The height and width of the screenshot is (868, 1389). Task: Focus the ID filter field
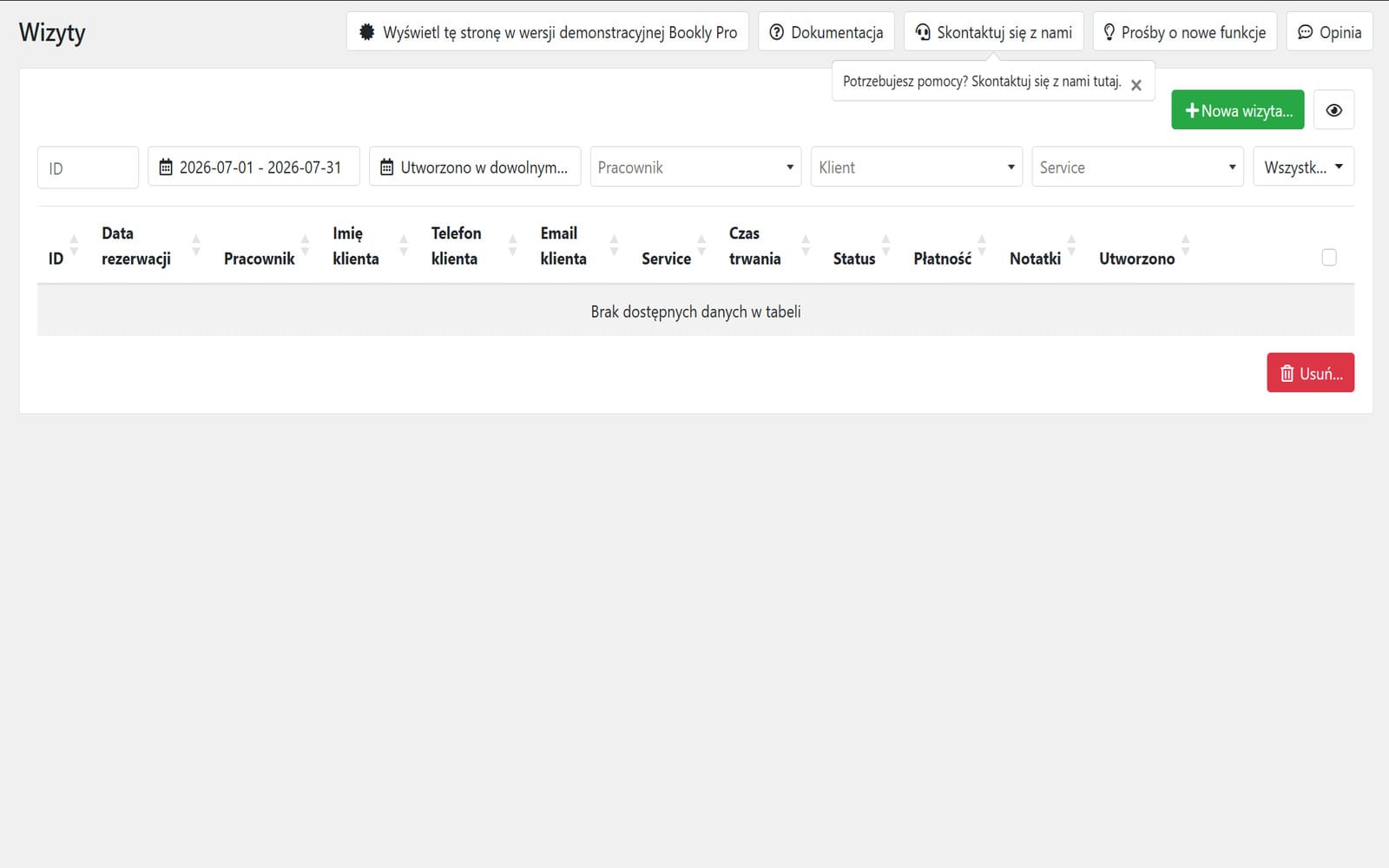point(88,168)
